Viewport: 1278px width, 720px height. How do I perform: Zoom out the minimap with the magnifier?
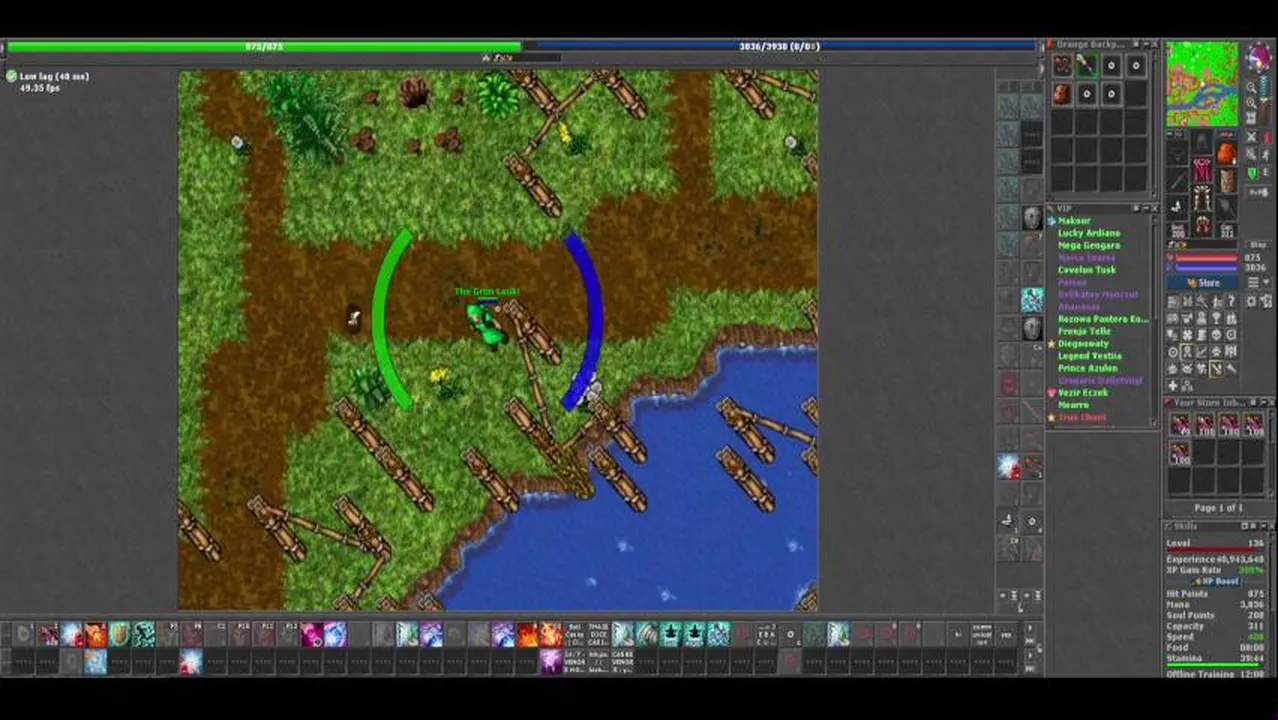coord(1251,87)
